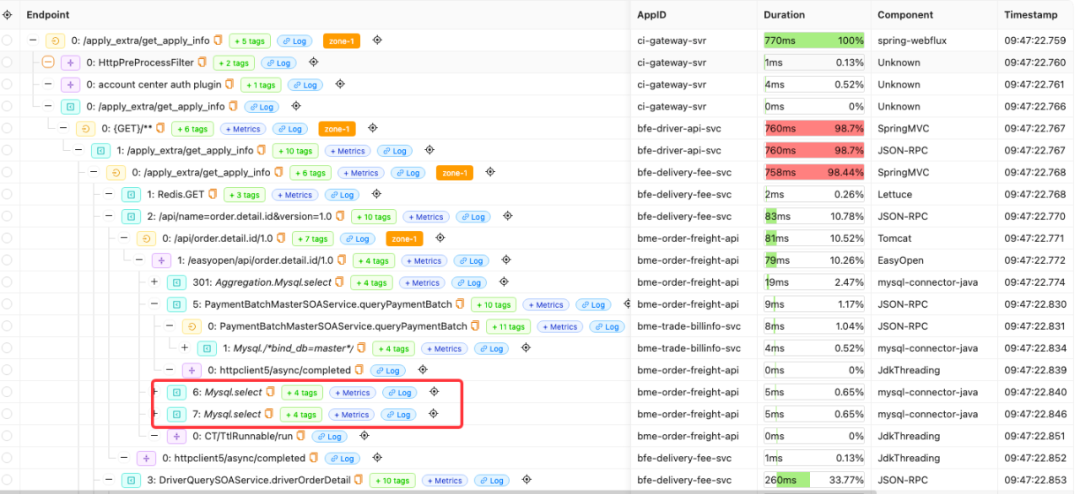Expand the 301: Aggregation.Mysql.select node
Viewport: 1080px width, 494px height.
(x=154, y=282)
